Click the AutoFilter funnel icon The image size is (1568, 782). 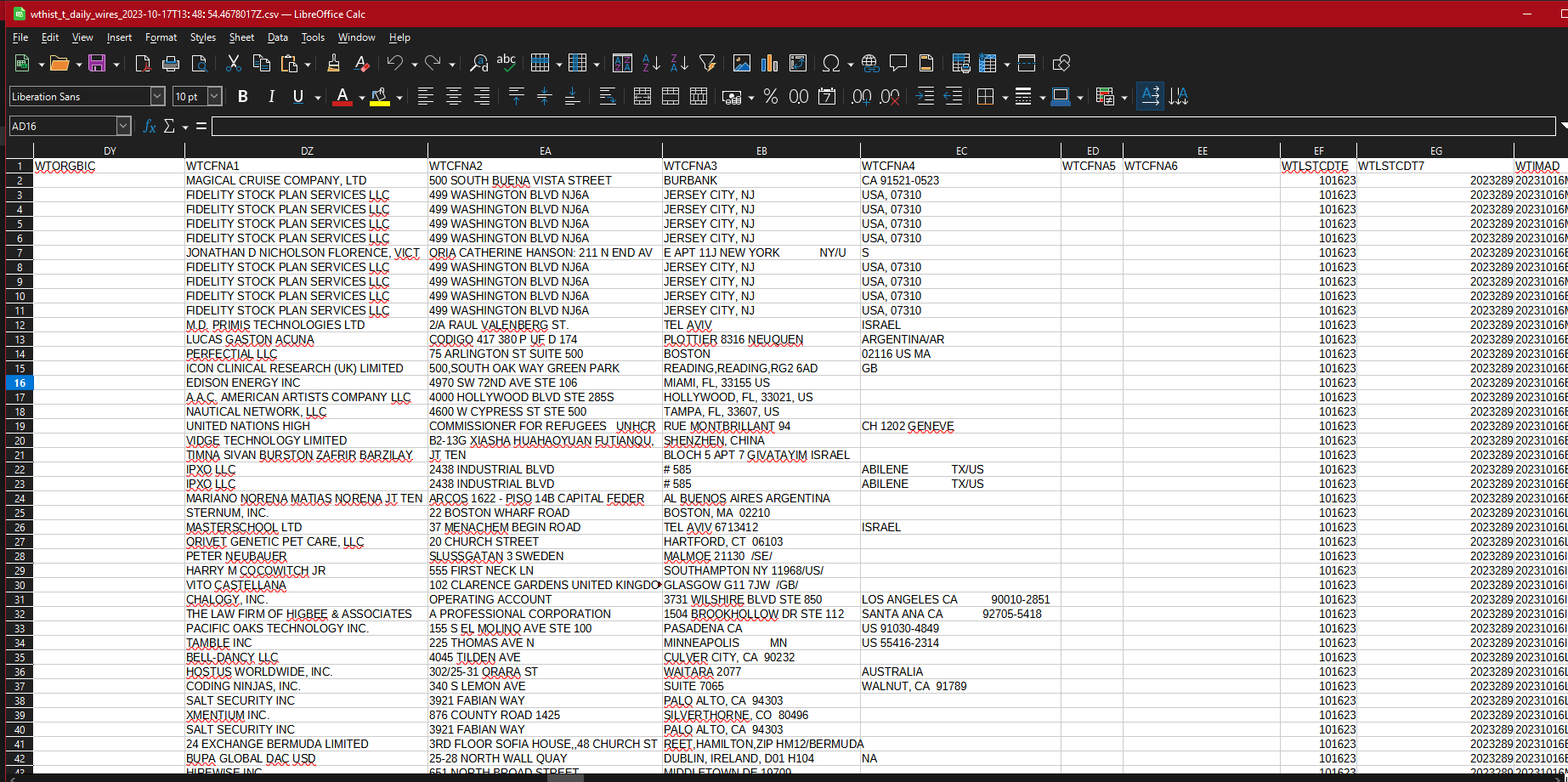coord(707,63)
